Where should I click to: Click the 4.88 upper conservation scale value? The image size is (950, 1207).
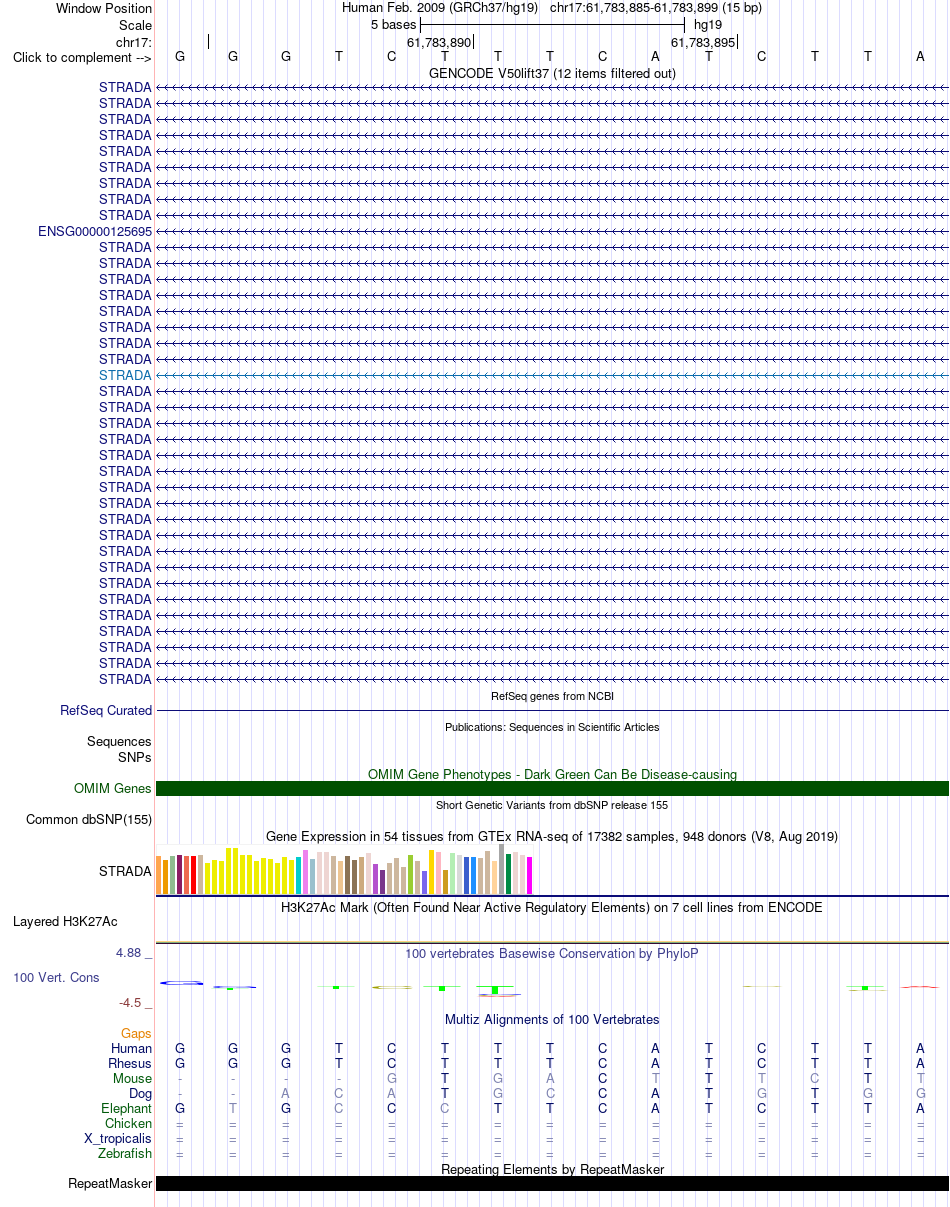coord(128,953)
